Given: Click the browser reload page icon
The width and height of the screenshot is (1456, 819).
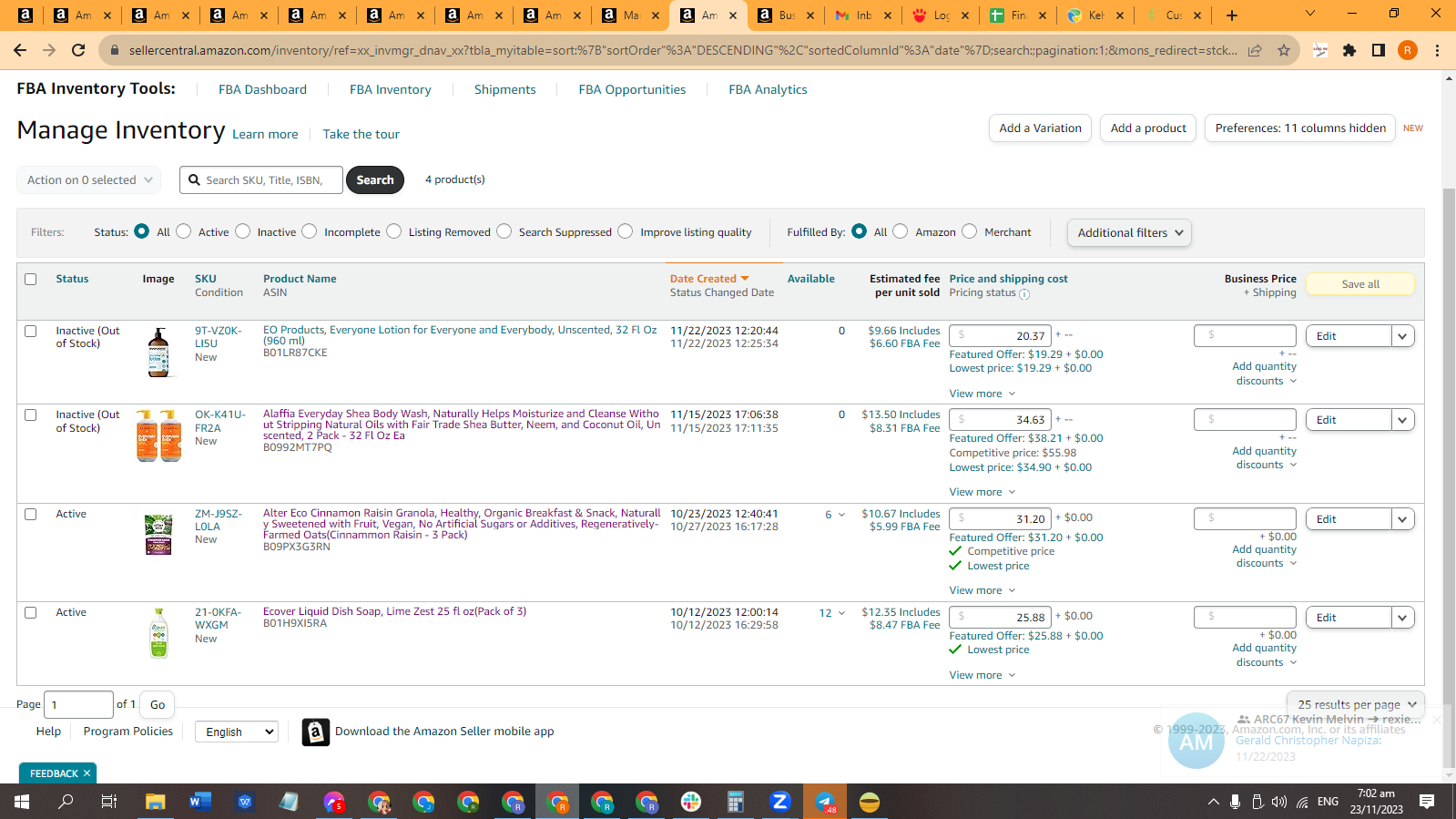Looking at the screenshot, I should [78, 50].
